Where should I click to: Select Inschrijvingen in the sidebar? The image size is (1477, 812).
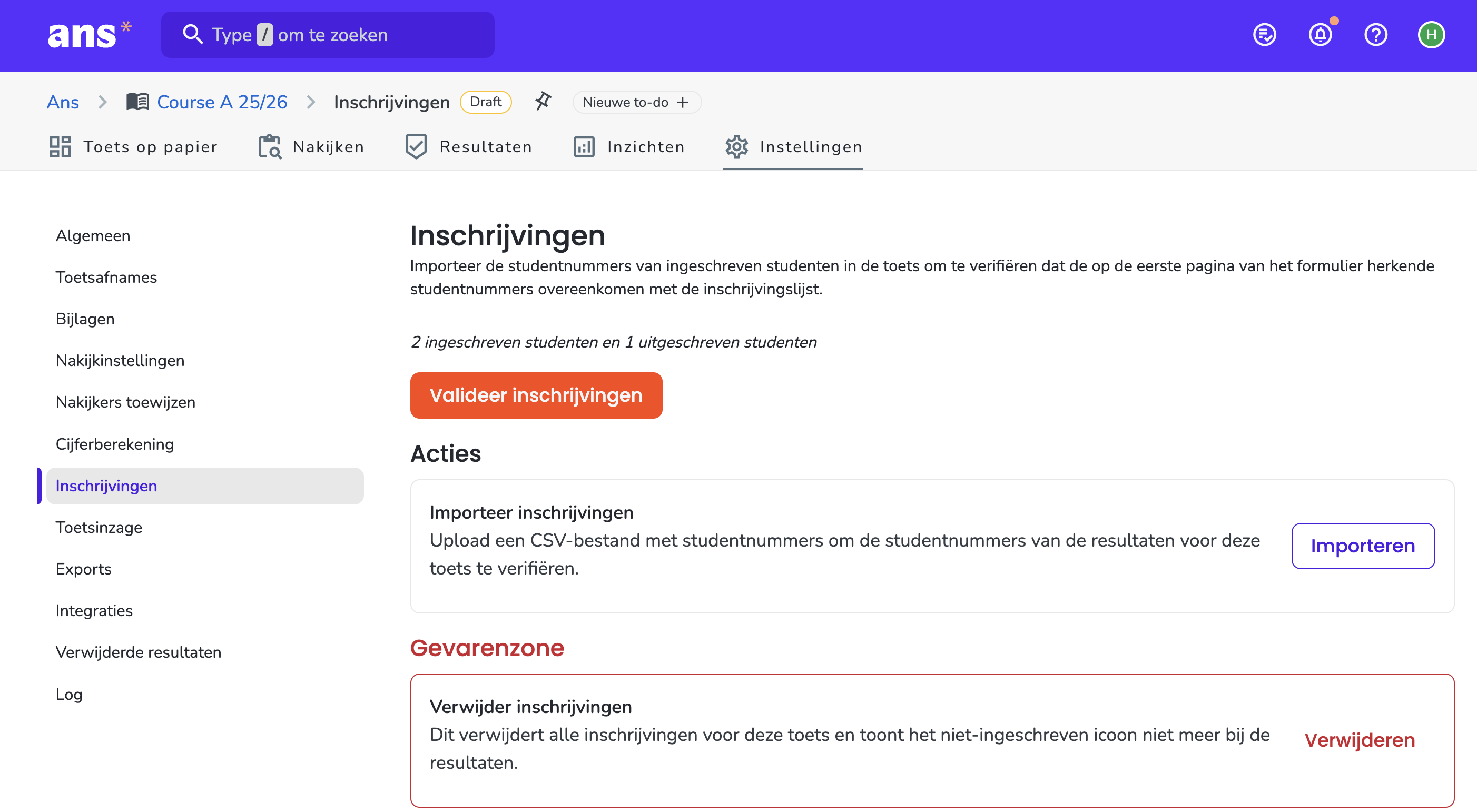point(205,486)
